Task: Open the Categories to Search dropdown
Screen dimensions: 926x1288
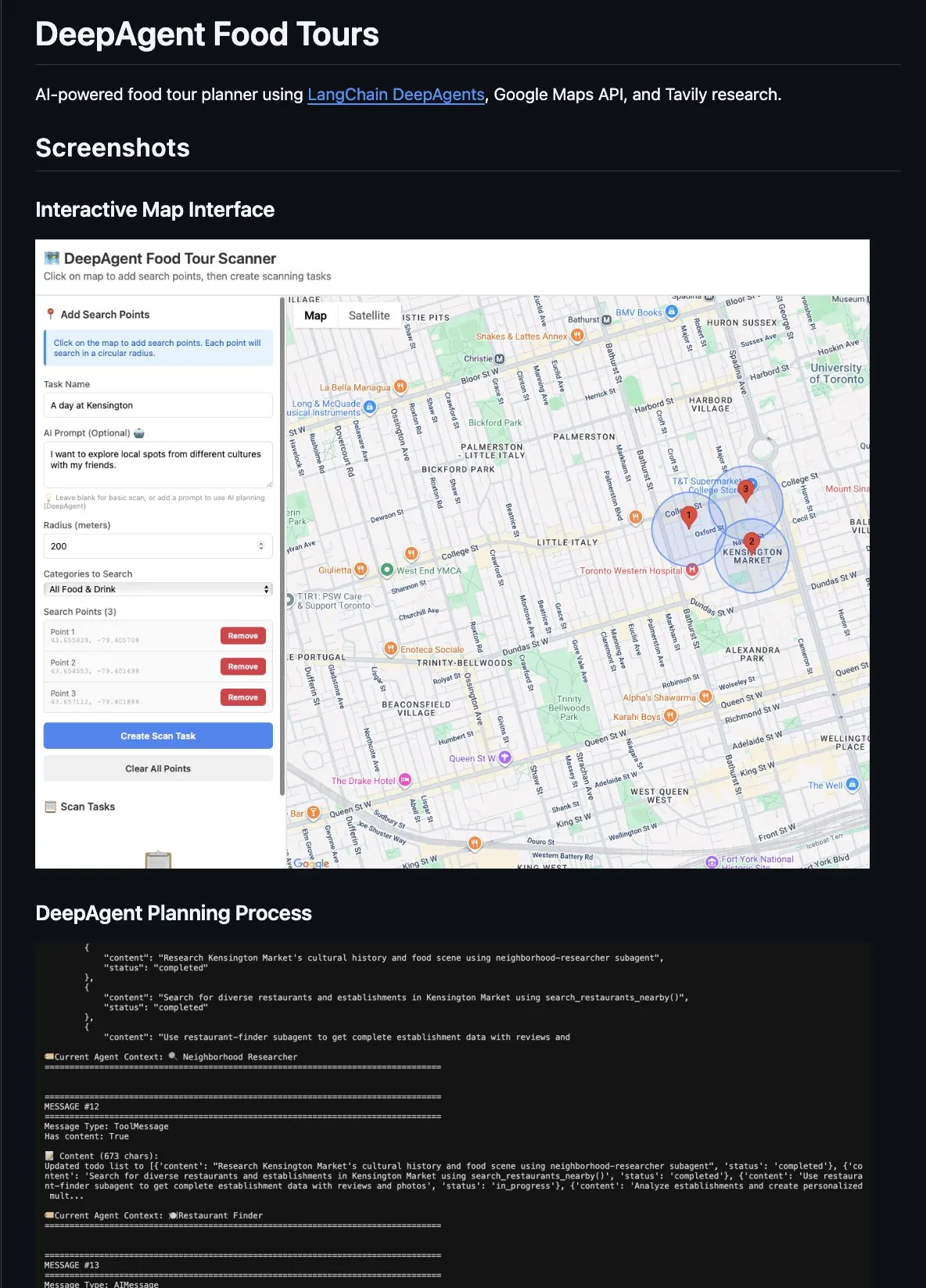Action: pos(158,589)
